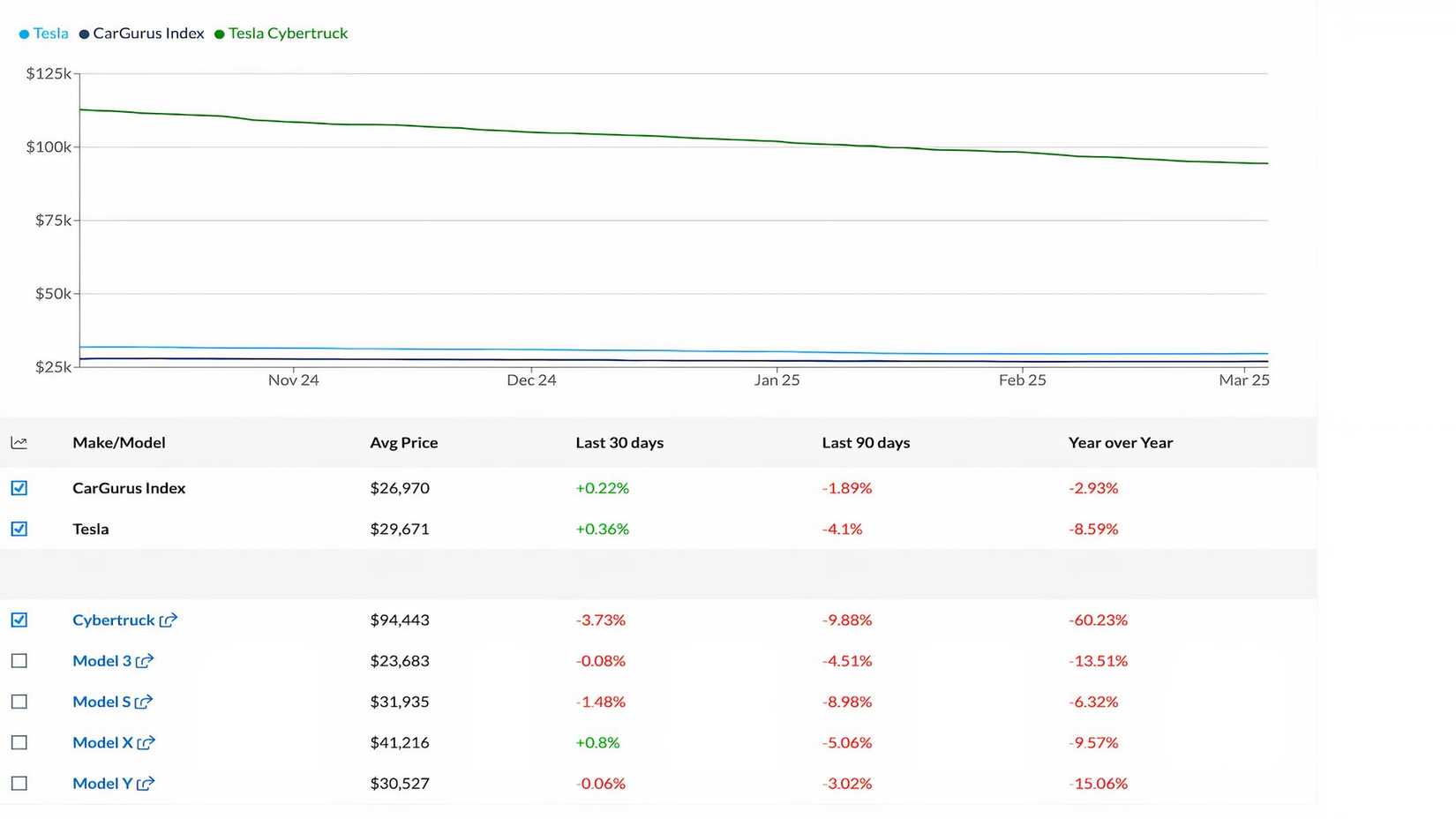The image size is (1456, 819).
Task: Click CarGurus Index year over year -2.93%
Action: point(1093,488)
